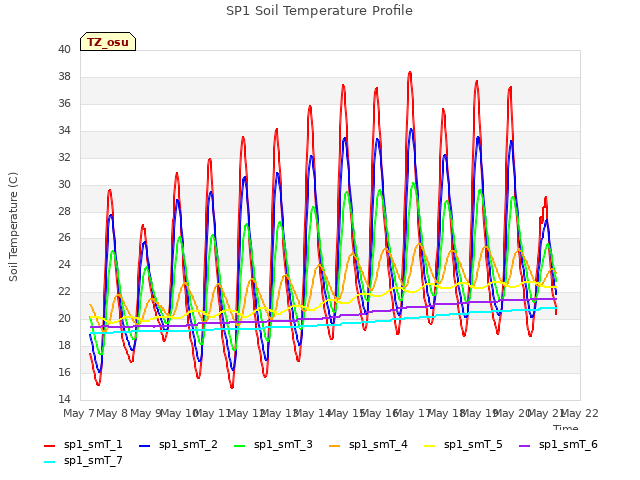Click the 22 y-axis tick label

coord(64,291)
